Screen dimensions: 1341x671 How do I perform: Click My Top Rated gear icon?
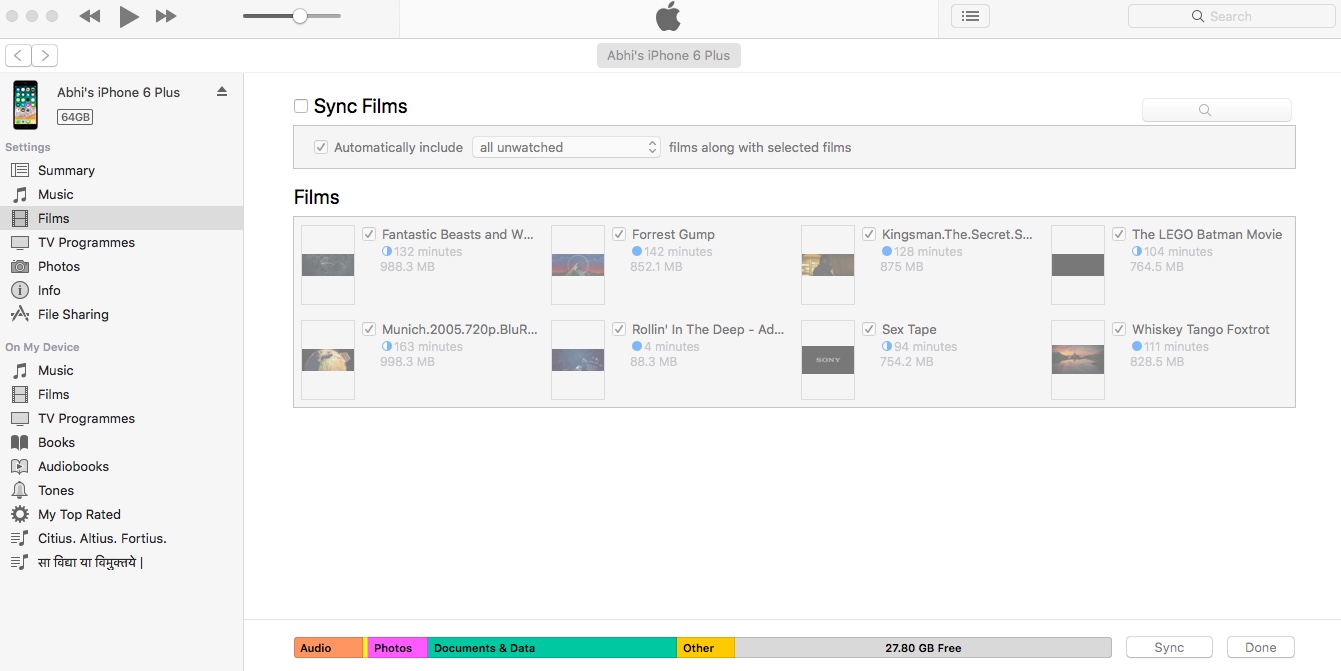tap(20, 514)
